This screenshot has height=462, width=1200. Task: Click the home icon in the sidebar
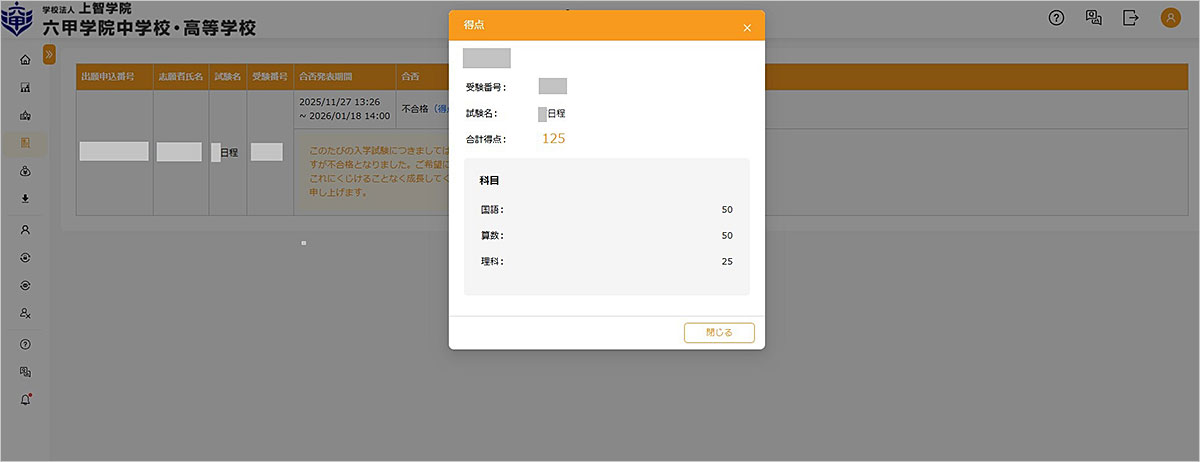(25, 60)
